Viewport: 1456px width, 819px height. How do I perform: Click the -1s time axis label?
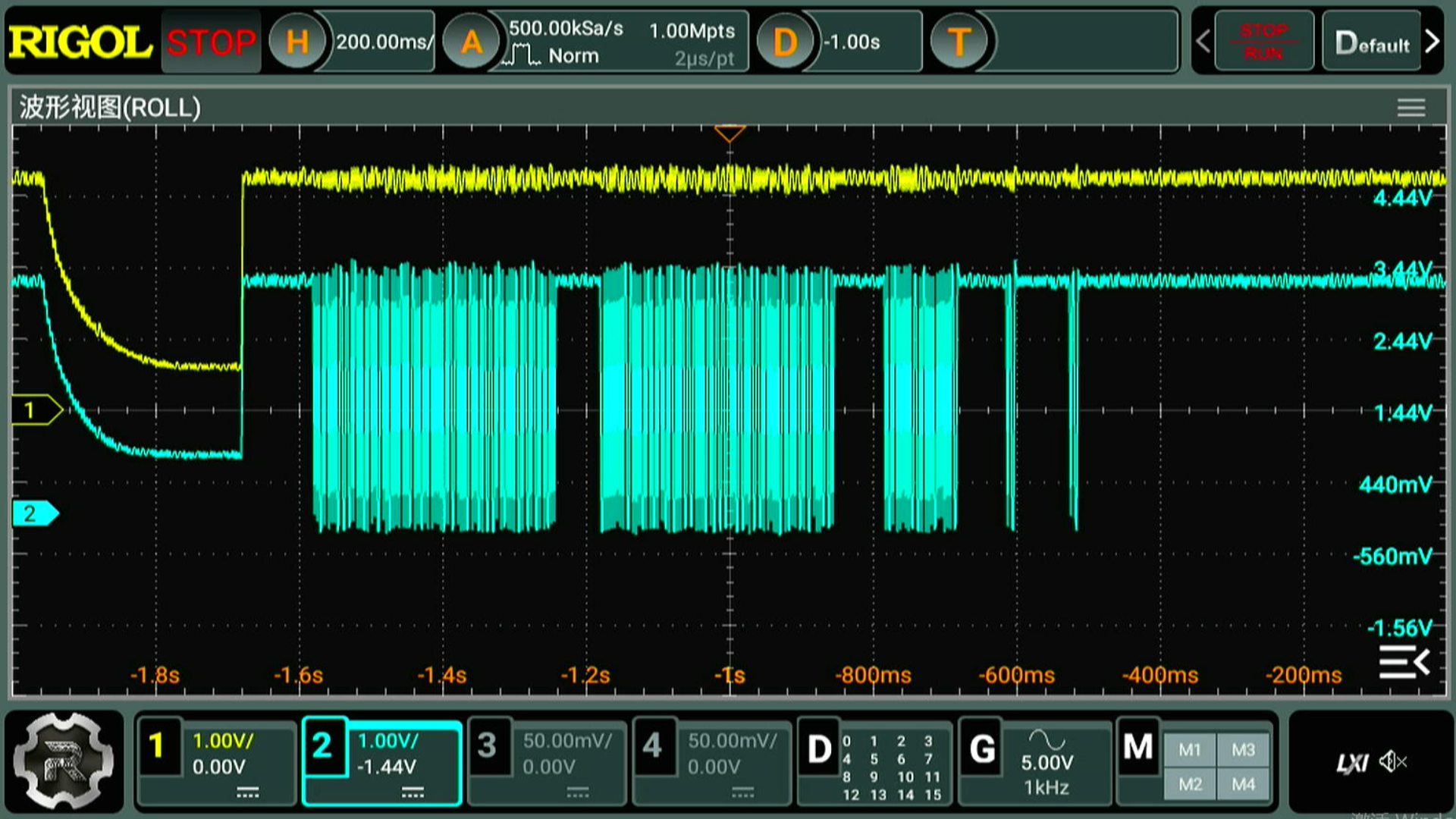pyautogui.click(x=730, y=675)
